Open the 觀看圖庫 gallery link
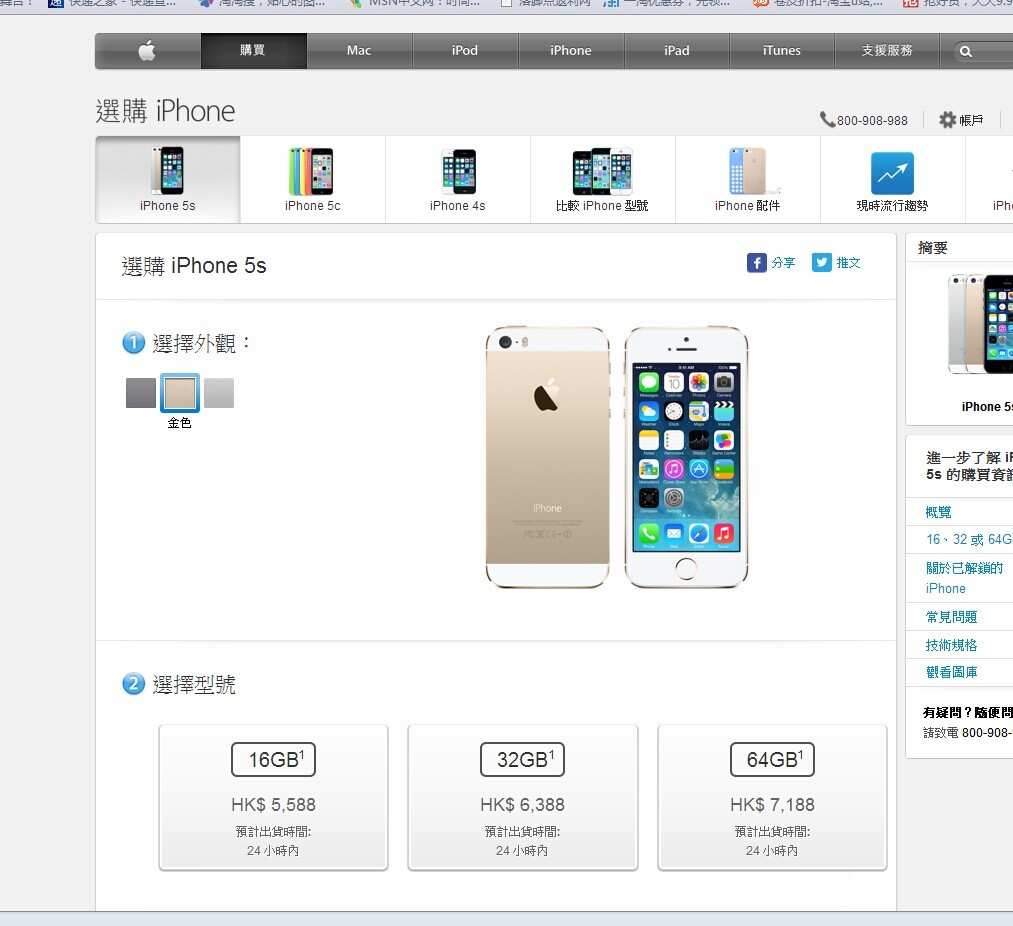1013x926 pixels. 951,672
